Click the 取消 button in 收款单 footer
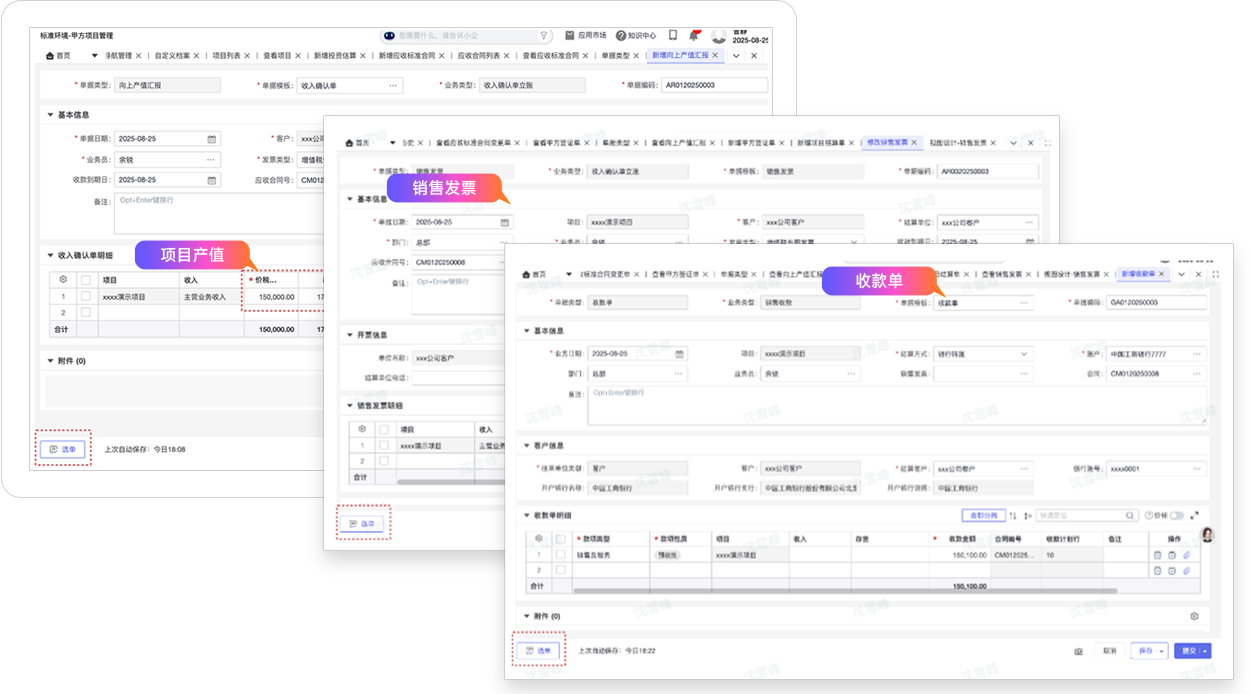 (1109, 651)
